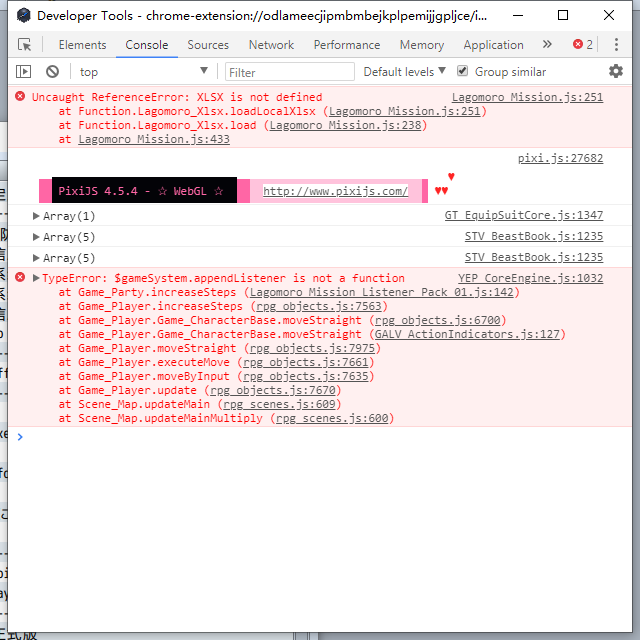Click the error icon beside the TypeError message
The width and height of the screenshot is (640, 640).
pos(20,278)
